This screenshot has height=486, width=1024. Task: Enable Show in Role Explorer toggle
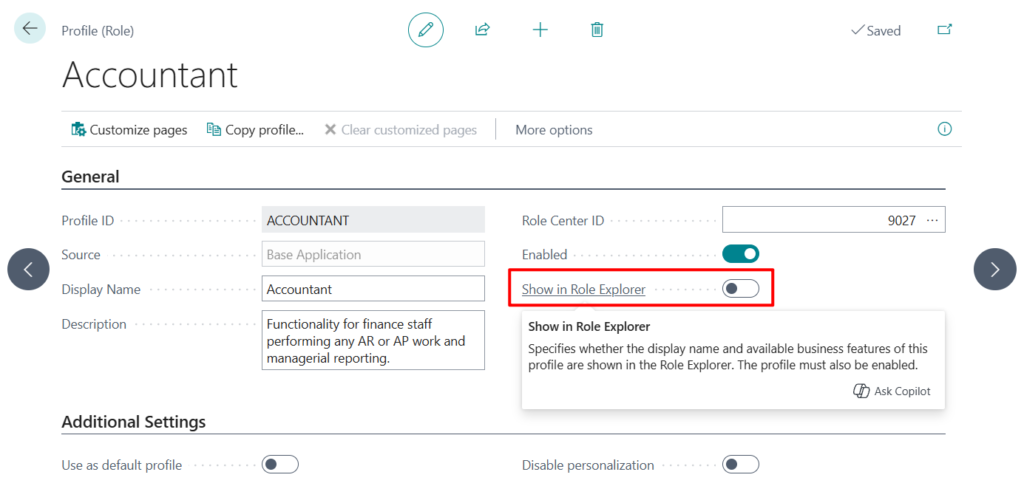740,289
